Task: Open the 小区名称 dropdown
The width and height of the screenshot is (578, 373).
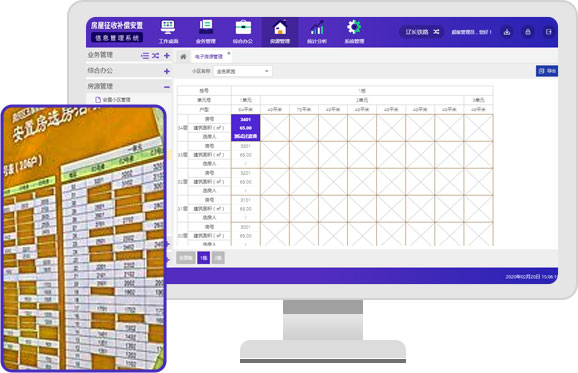Action: click(x=243, y=71)
